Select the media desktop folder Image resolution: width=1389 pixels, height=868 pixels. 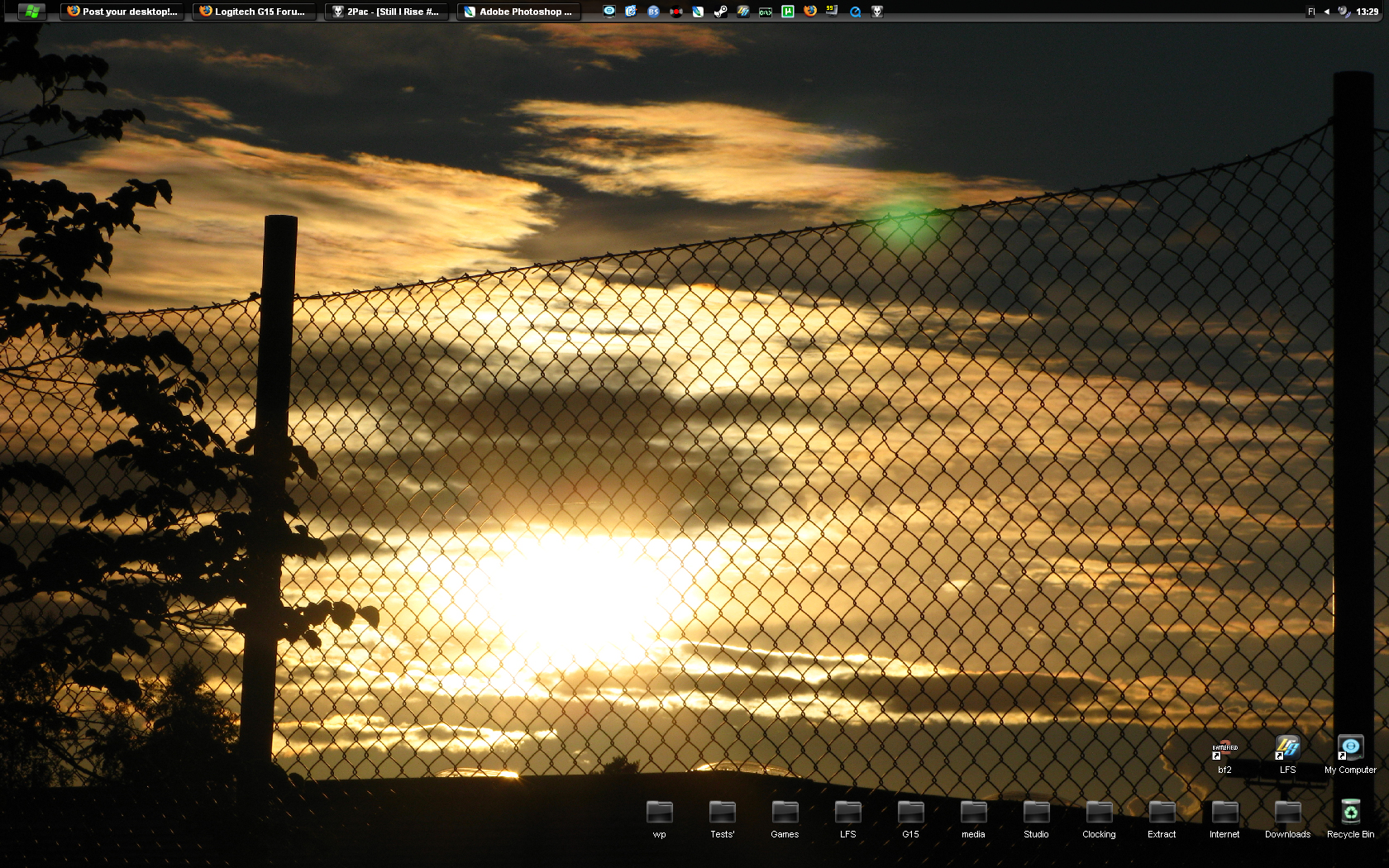tap(974, 819)
